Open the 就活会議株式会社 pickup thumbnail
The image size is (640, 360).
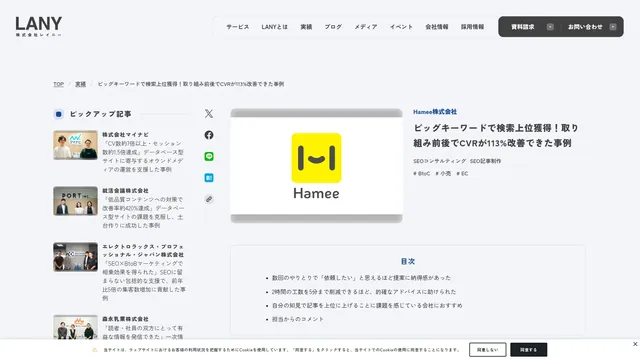coord(75,201)
